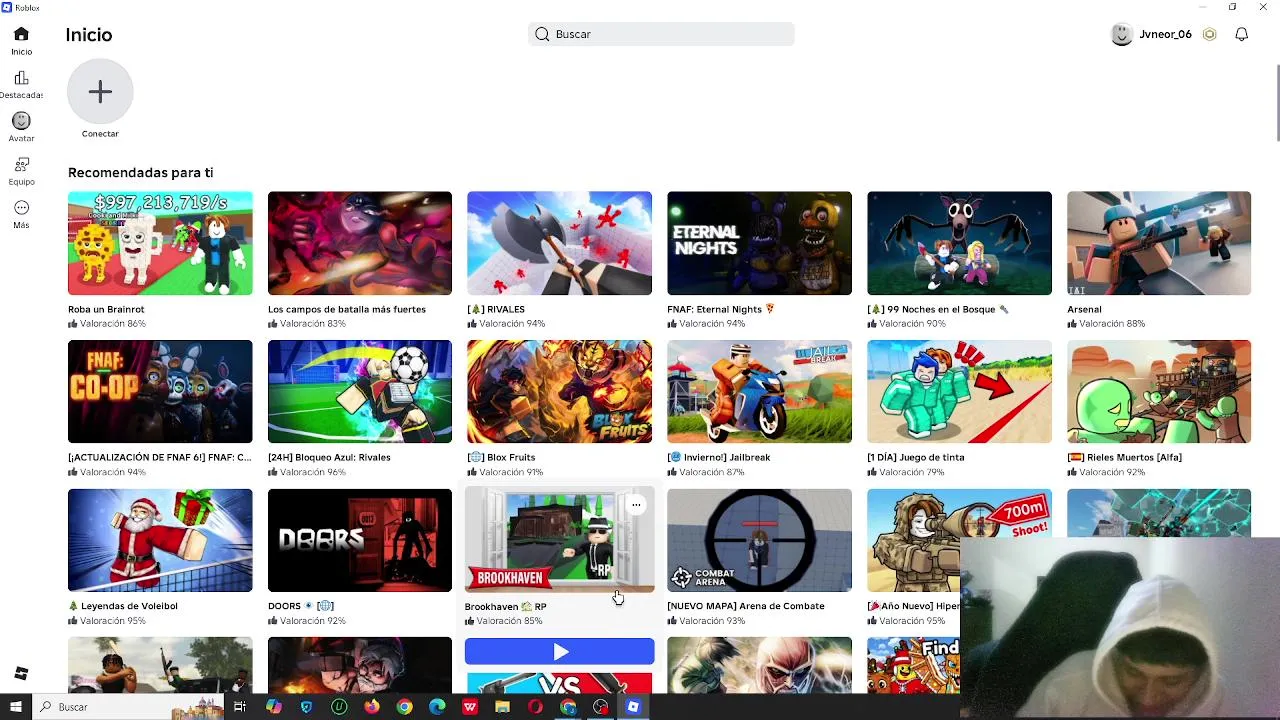
Task: Click the search magnifier icon
Action: click(542, 34)
